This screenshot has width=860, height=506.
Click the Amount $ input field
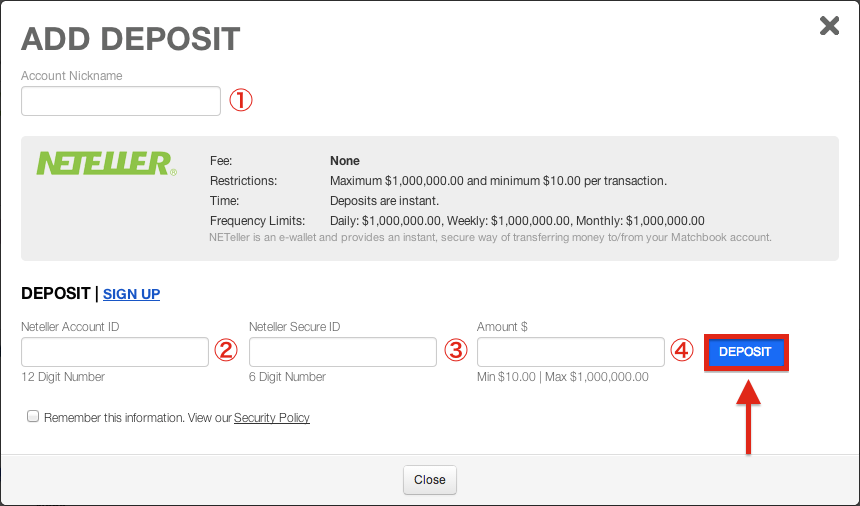coord(570,352)
